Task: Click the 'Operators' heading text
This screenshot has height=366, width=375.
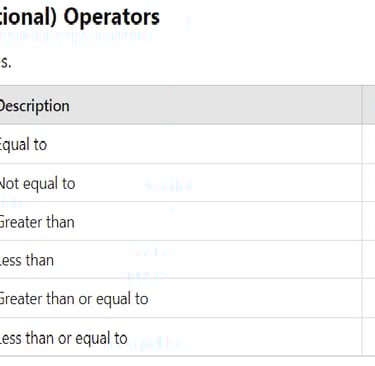Action: (x=112, y=17)
